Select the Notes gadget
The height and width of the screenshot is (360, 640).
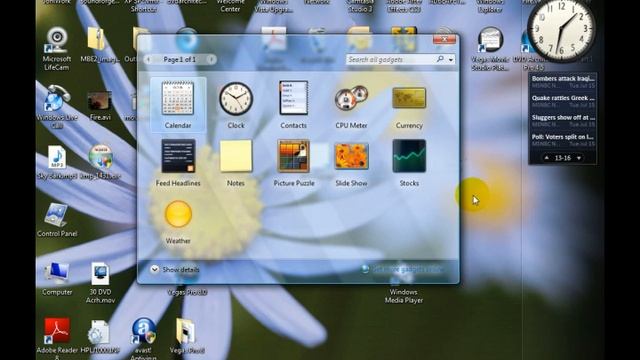(236, 162)
